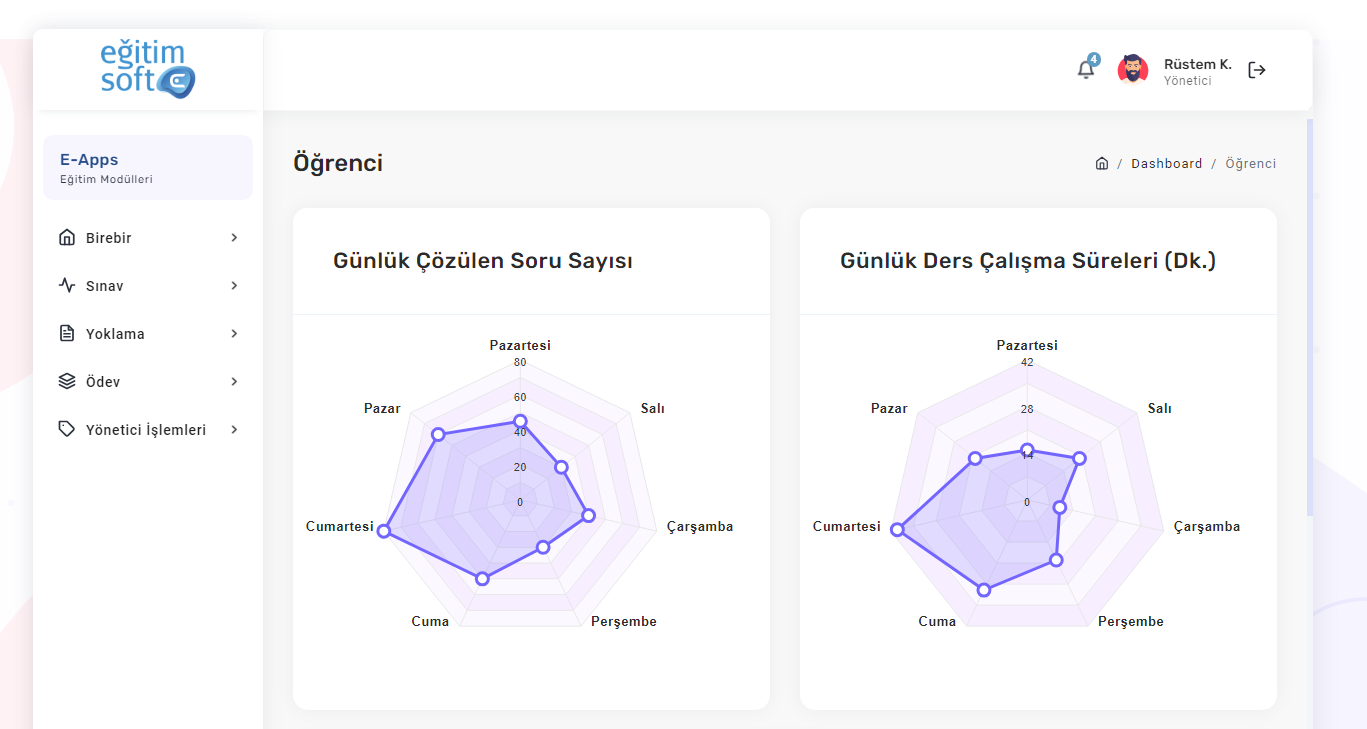1367x729 pixels.
Task: Expand the Ödev menu chevron
Action: [234, 382]
